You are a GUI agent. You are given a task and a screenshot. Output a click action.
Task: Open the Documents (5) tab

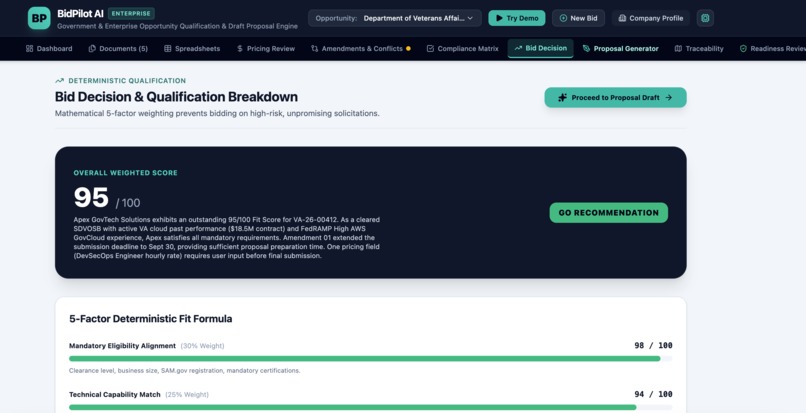coord(118,48)
